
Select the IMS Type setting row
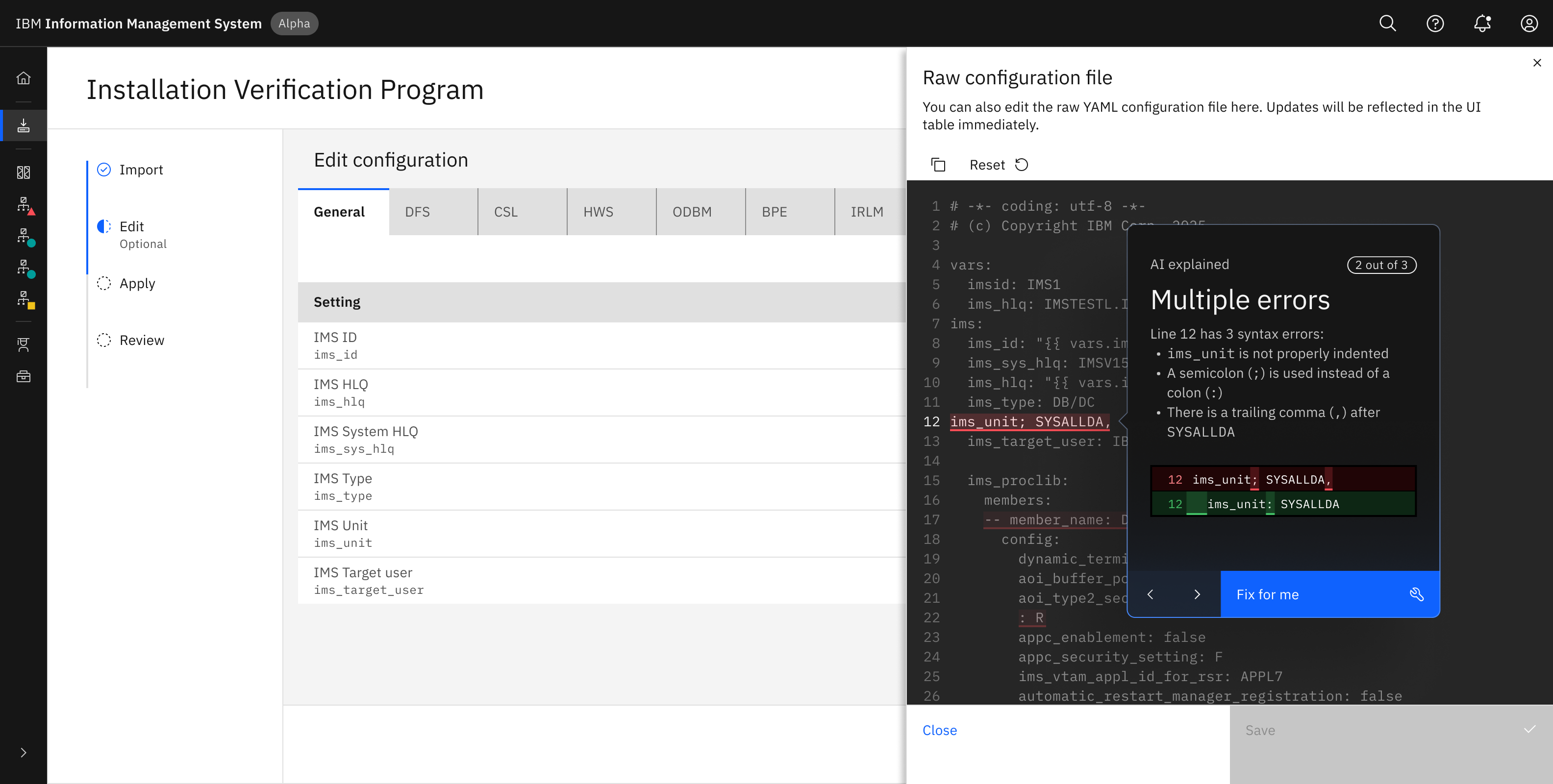coord(601,487)
